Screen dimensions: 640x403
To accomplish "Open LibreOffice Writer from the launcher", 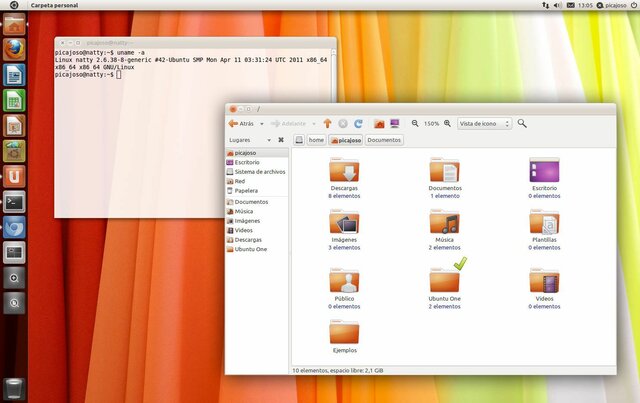I will point(14,75).
